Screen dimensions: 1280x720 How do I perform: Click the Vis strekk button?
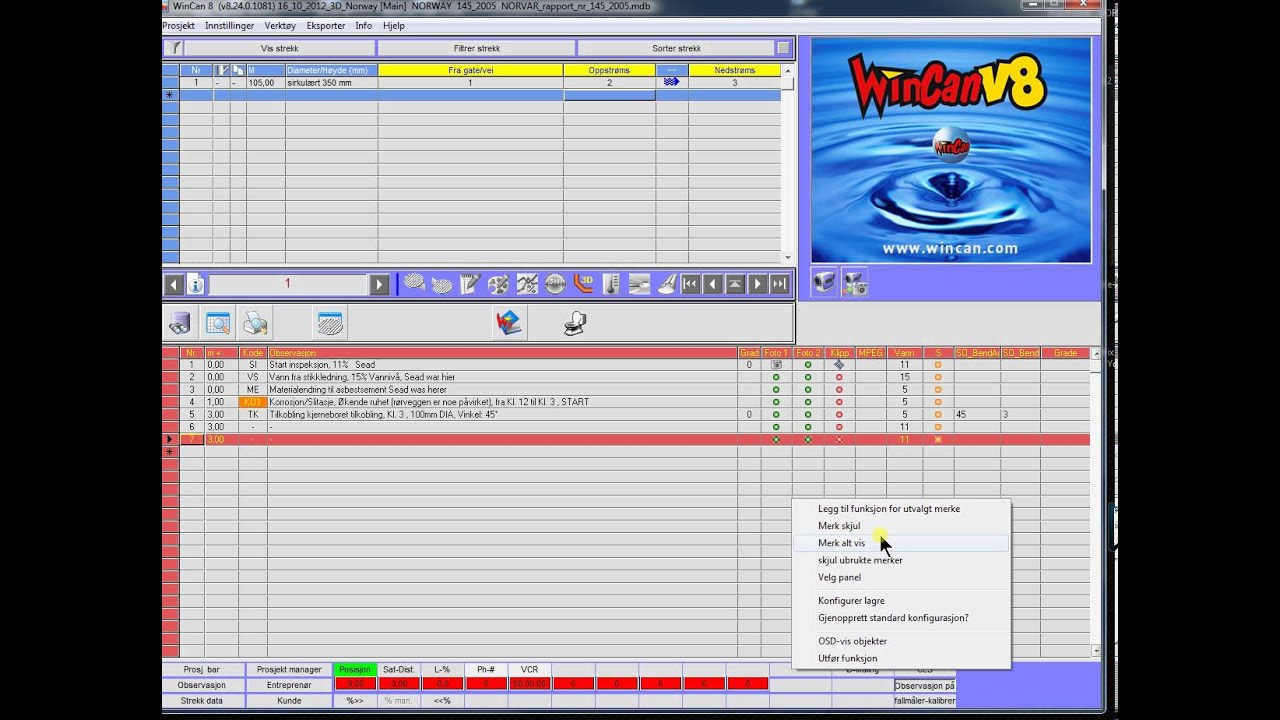[279, 48]
